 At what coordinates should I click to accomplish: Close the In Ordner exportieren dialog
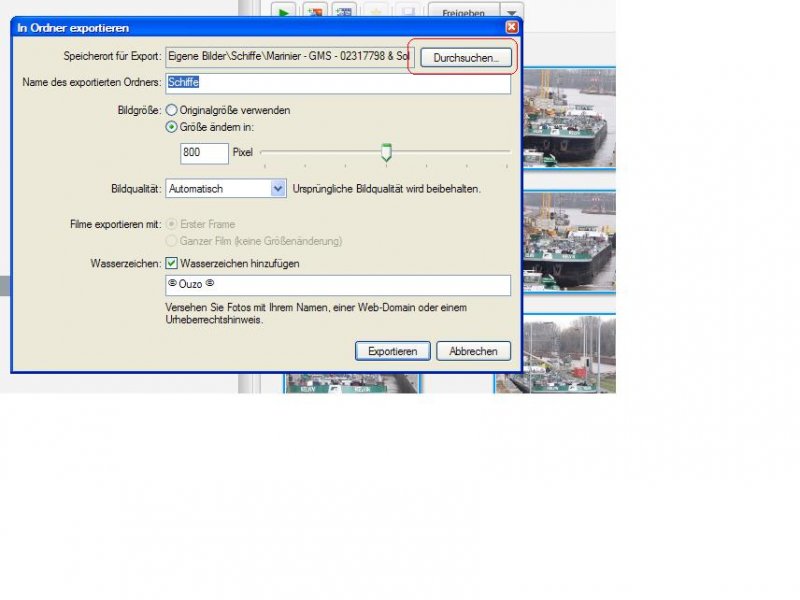tap(512, 28)
